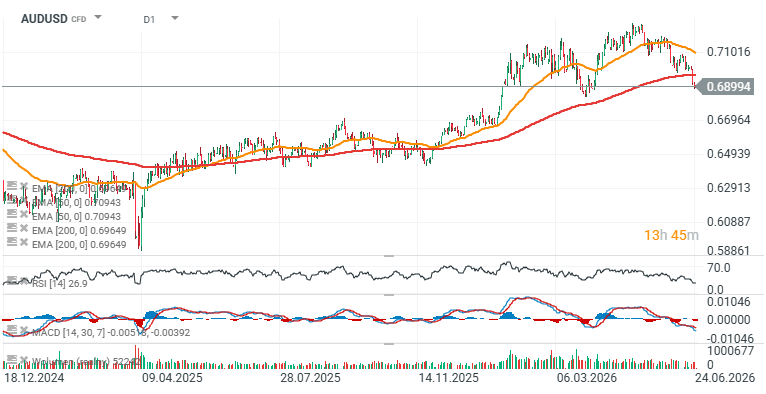Click the D1 timeframe label

pos(149,20)
